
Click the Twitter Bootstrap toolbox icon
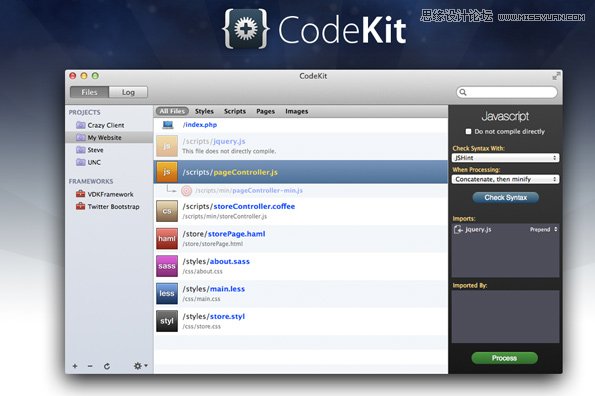click(x=80, y=206)
